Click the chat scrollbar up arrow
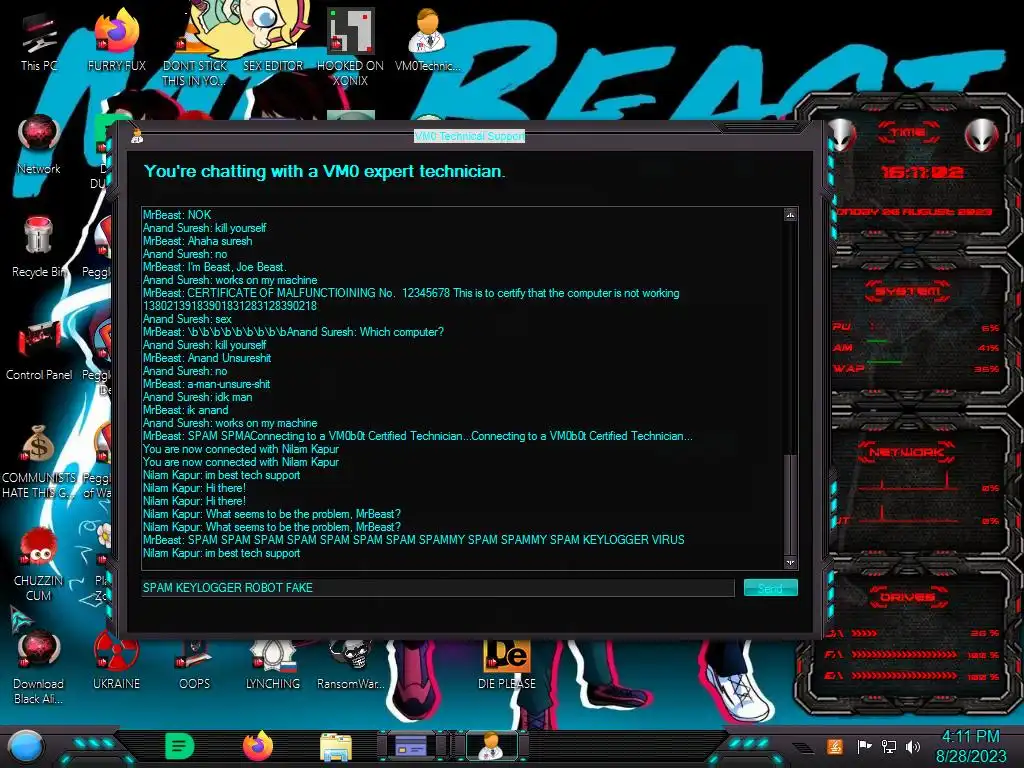The image size is (1024, 768). click(790, 214)
